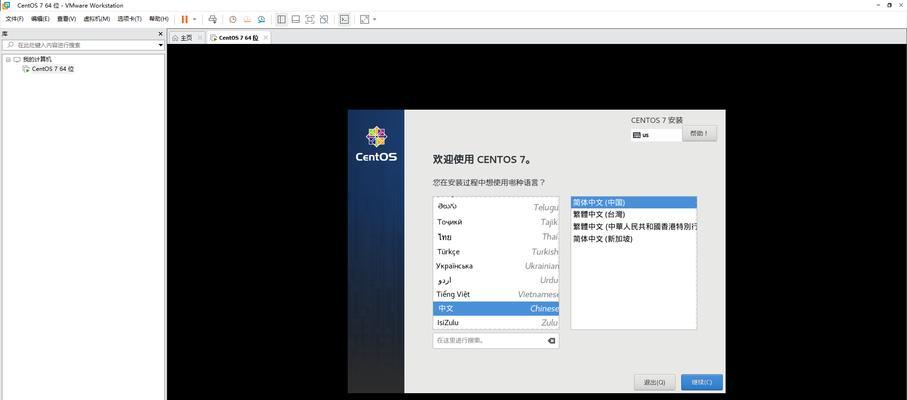Pause the virtual machine with the pause icon
The width and height of the screenshot is (907, 400).
[185, 19]
